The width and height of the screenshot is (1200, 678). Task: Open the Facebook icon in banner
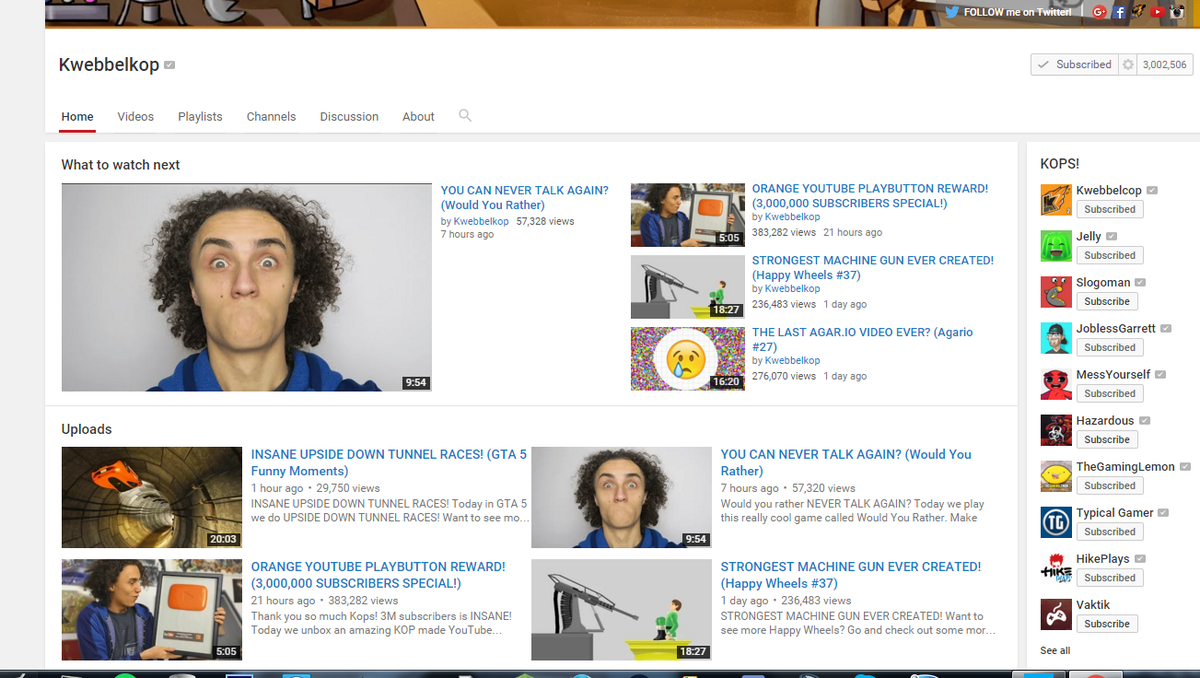point(1120,12)
